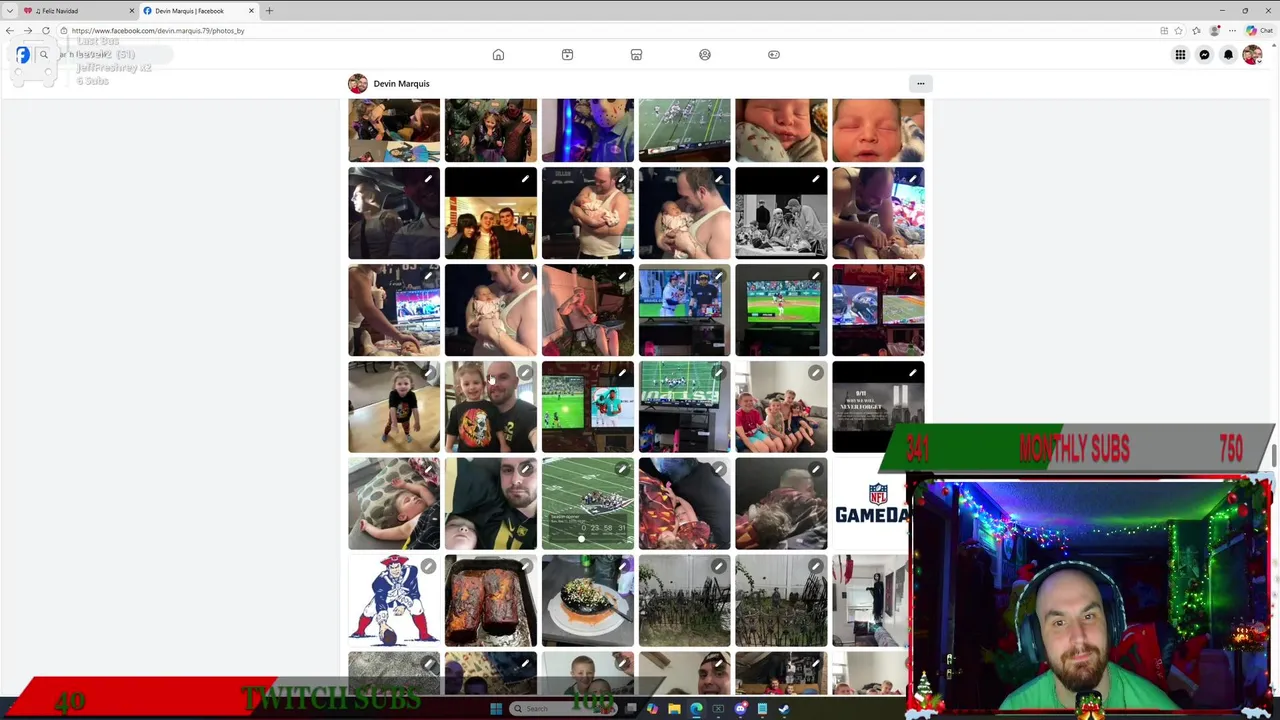The image size is (1280, 720).
Task: Add this page to favorites star
Action: (x=1178, y=31)
